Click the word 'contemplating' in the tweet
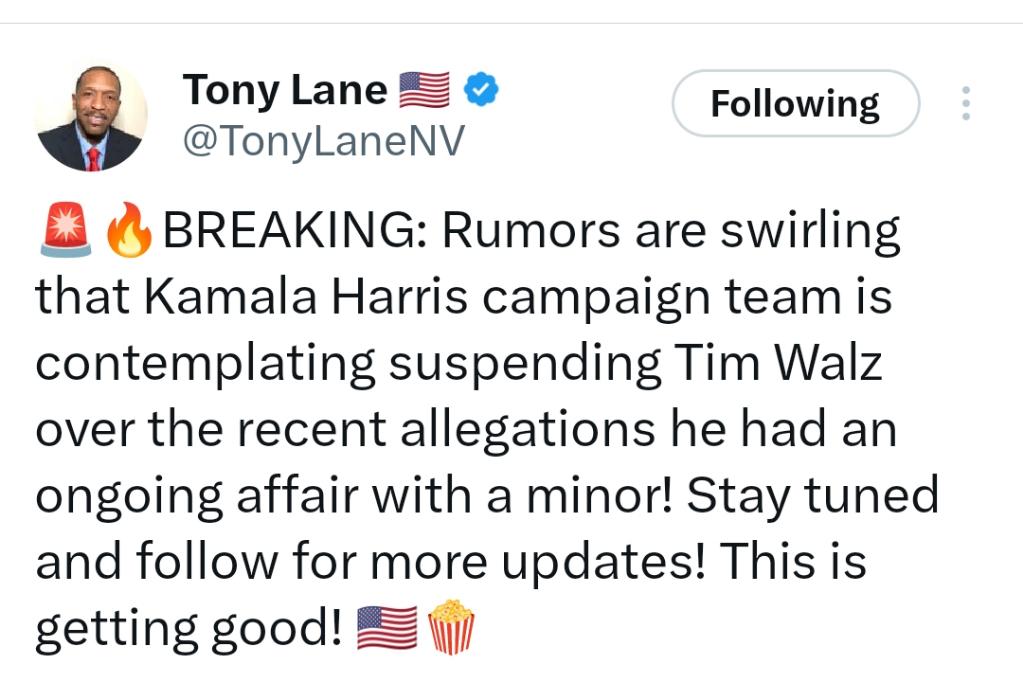The height and width of the screenshot is (682, 1023). click(207, 364)
